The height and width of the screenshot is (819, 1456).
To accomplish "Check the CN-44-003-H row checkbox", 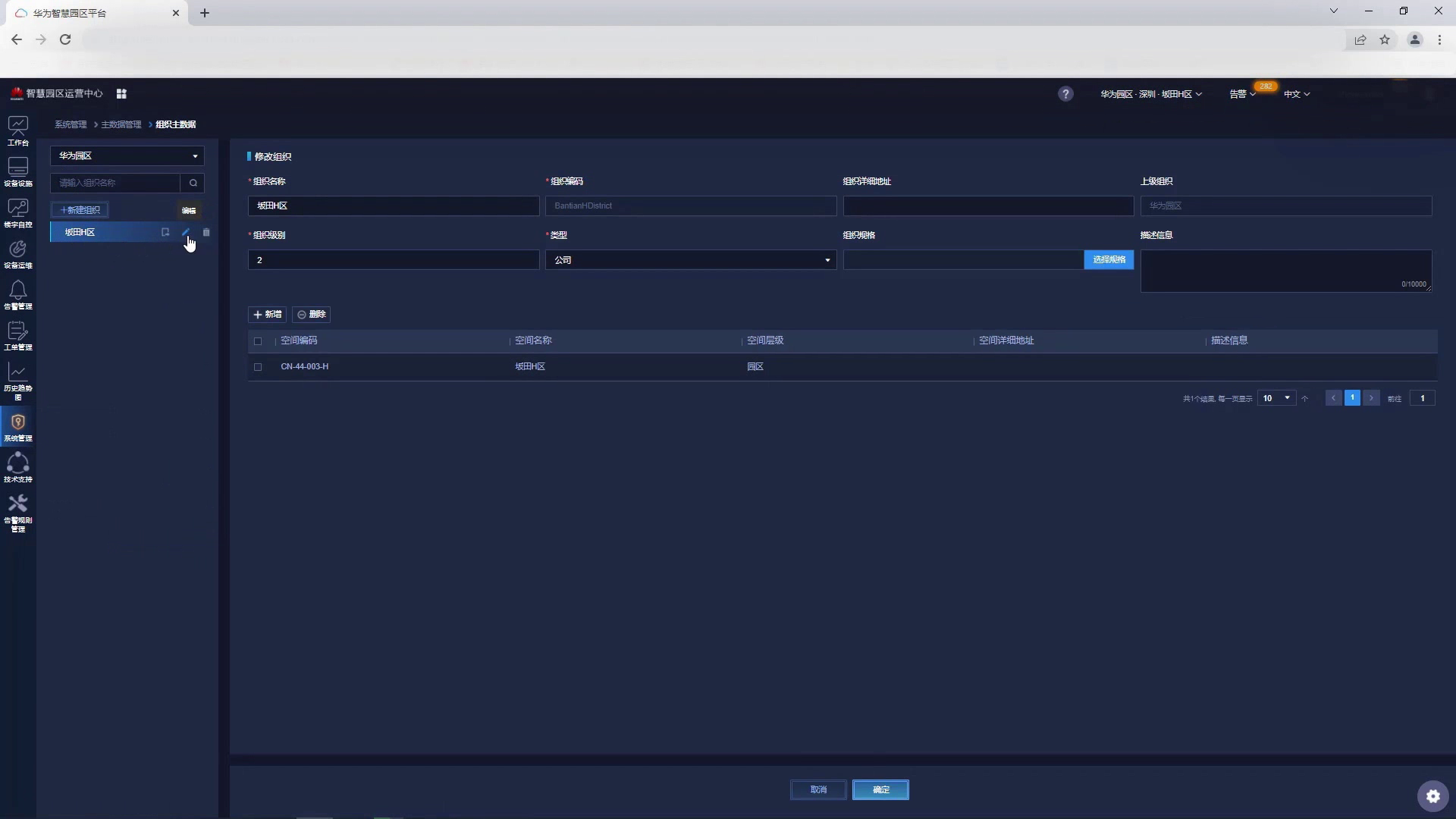I will (258, 367).
